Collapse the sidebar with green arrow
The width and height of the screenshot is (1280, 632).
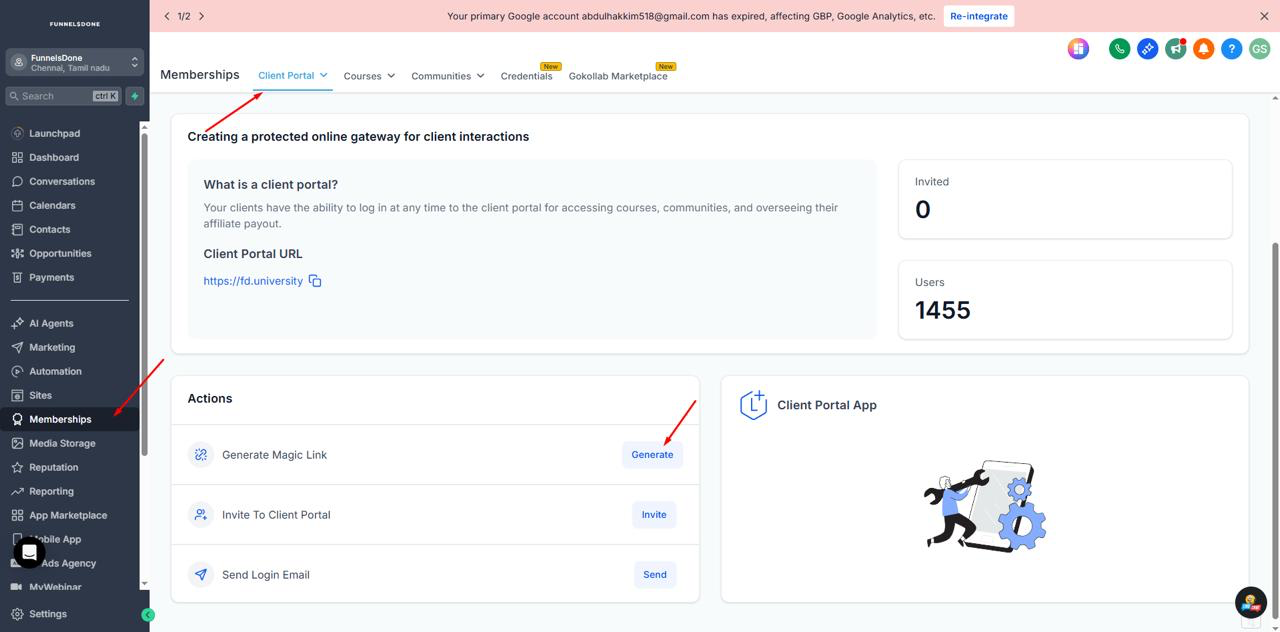(148, 615)
